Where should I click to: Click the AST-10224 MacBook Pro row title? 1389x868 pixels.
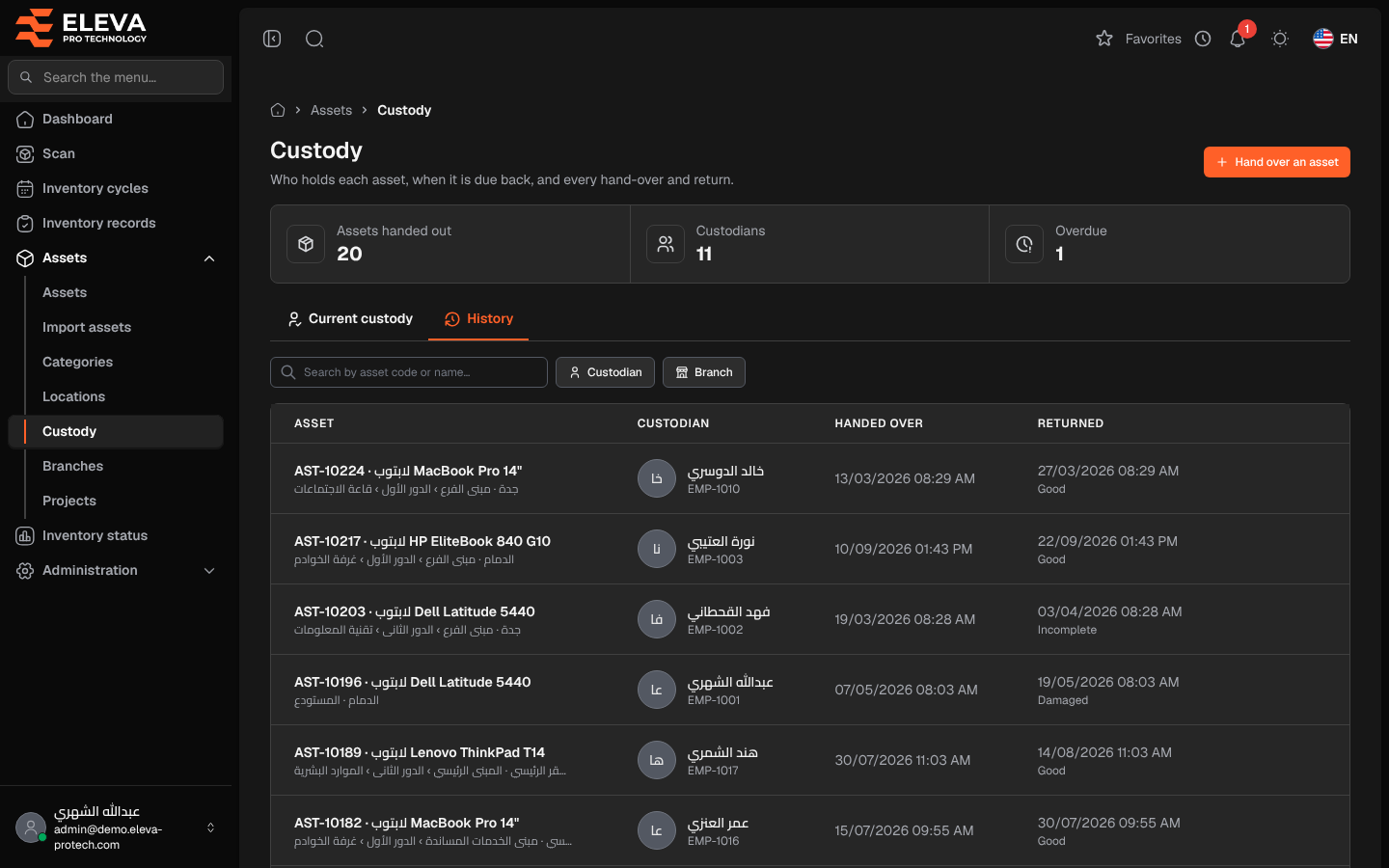click(408, 471)
